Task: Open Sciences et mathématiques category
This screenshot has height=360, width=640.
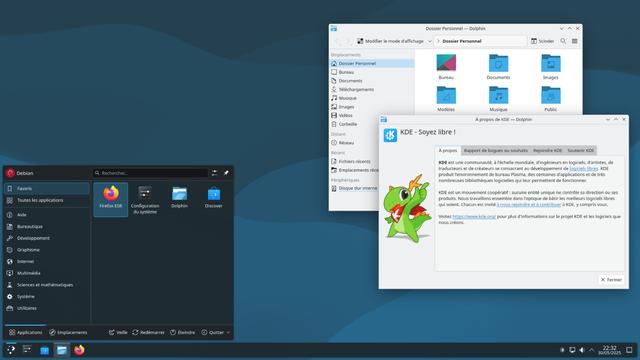Action: click(x=47, y=285)
